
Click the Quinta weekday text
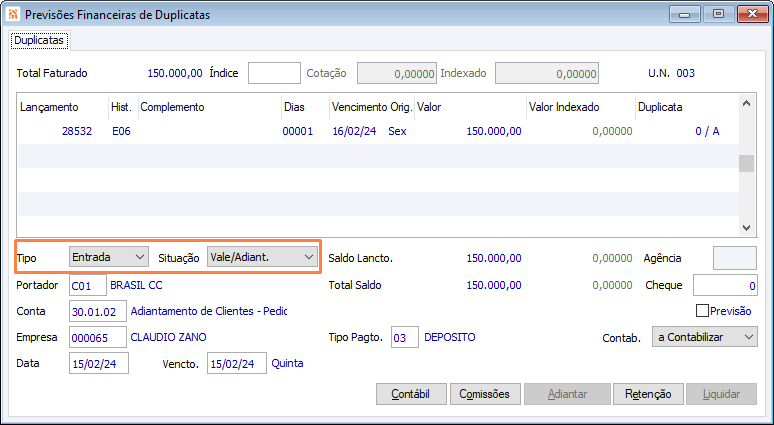287,363
